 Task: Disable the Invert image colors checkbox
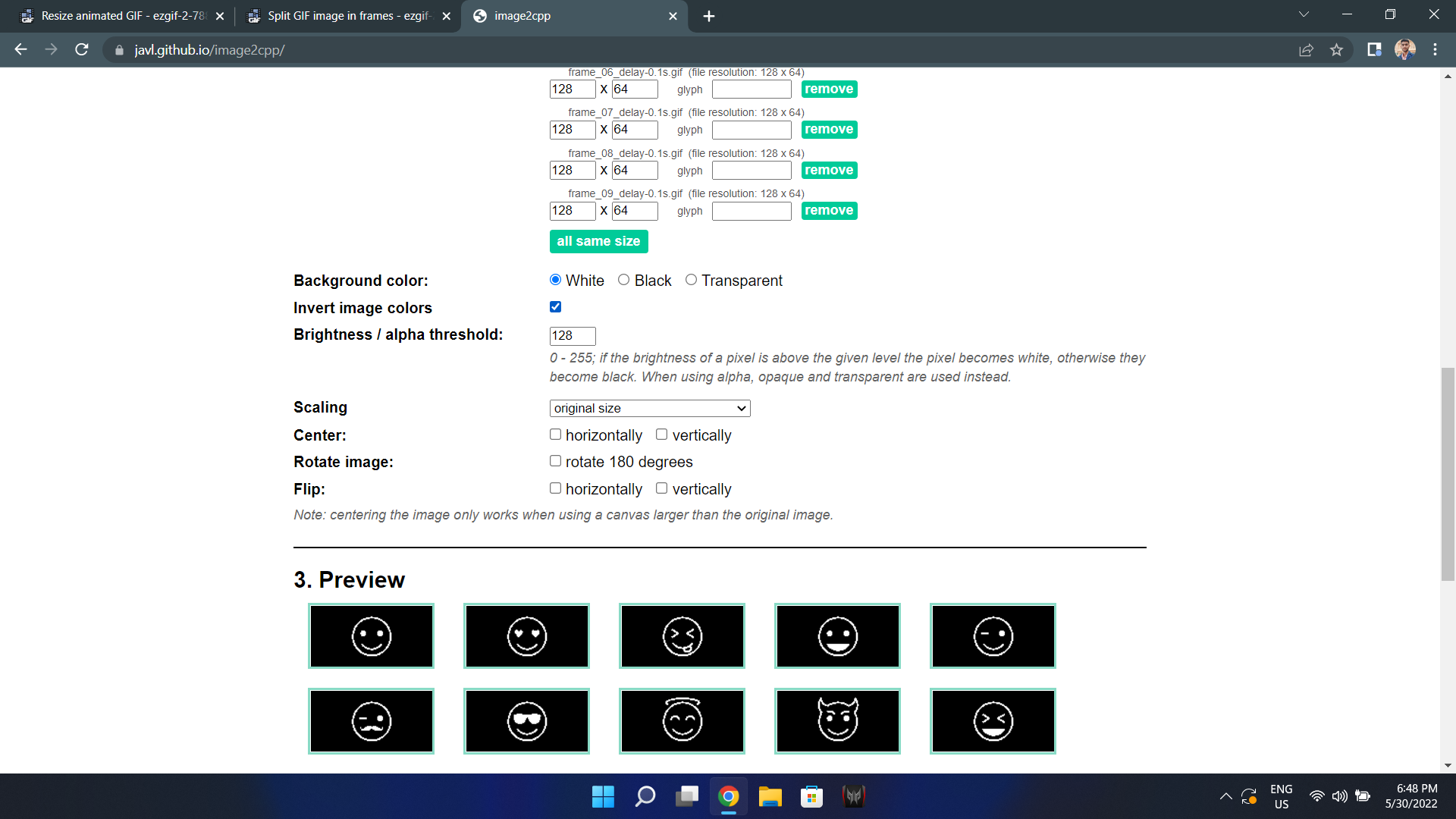click(x=555, y=306)
